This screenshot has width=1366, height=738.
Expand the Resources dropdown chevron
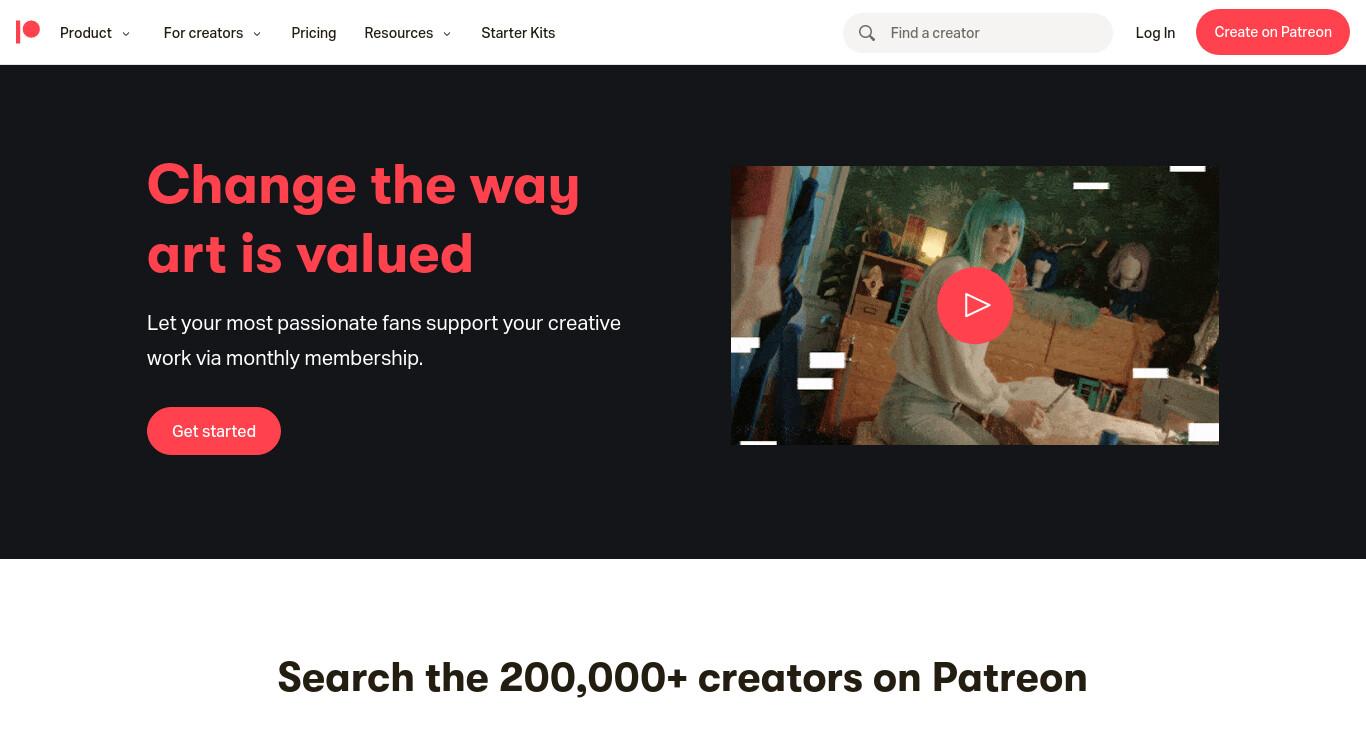tap(447, 34)
